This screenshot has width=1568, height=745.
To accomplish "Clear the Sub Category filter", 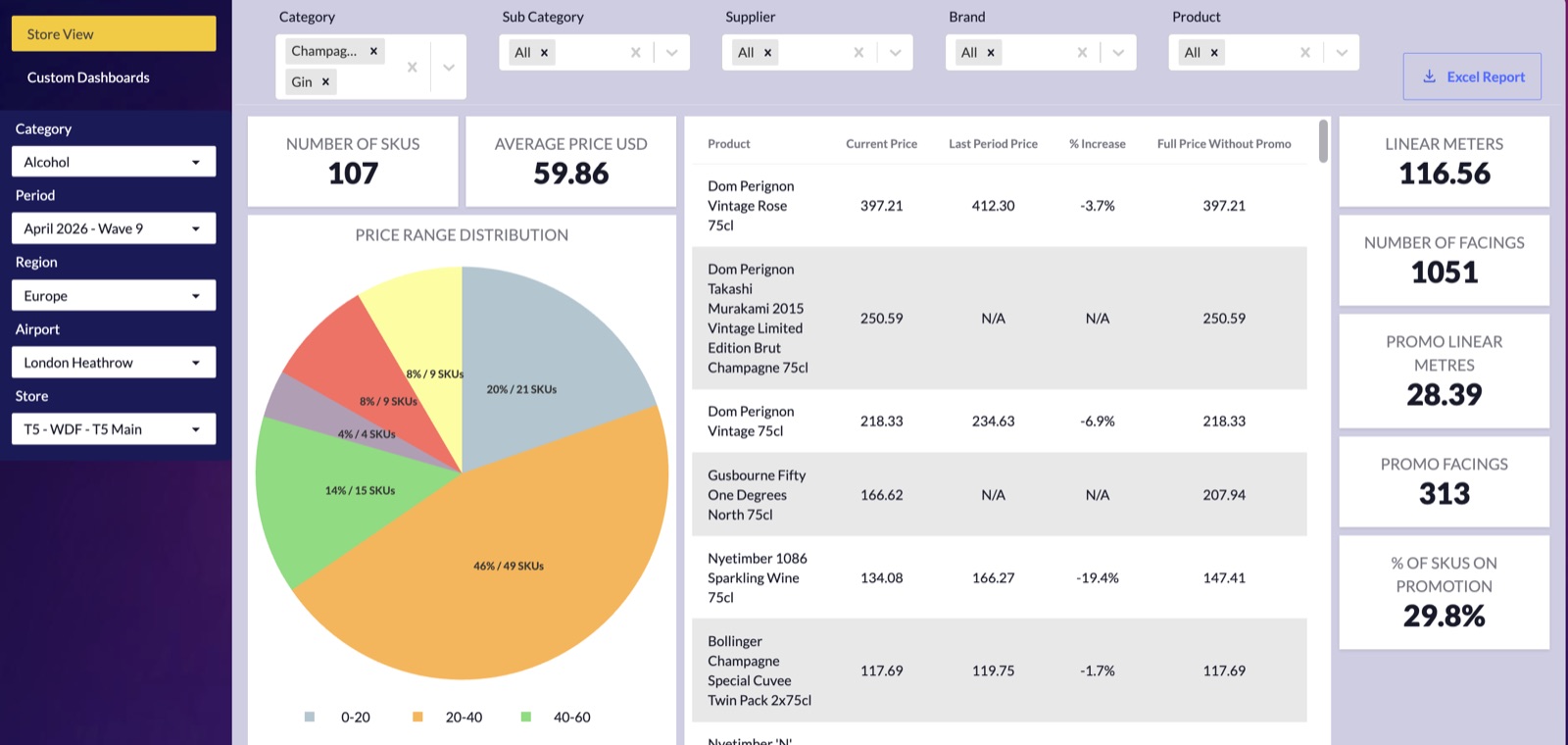I will [x=635, y=53].
